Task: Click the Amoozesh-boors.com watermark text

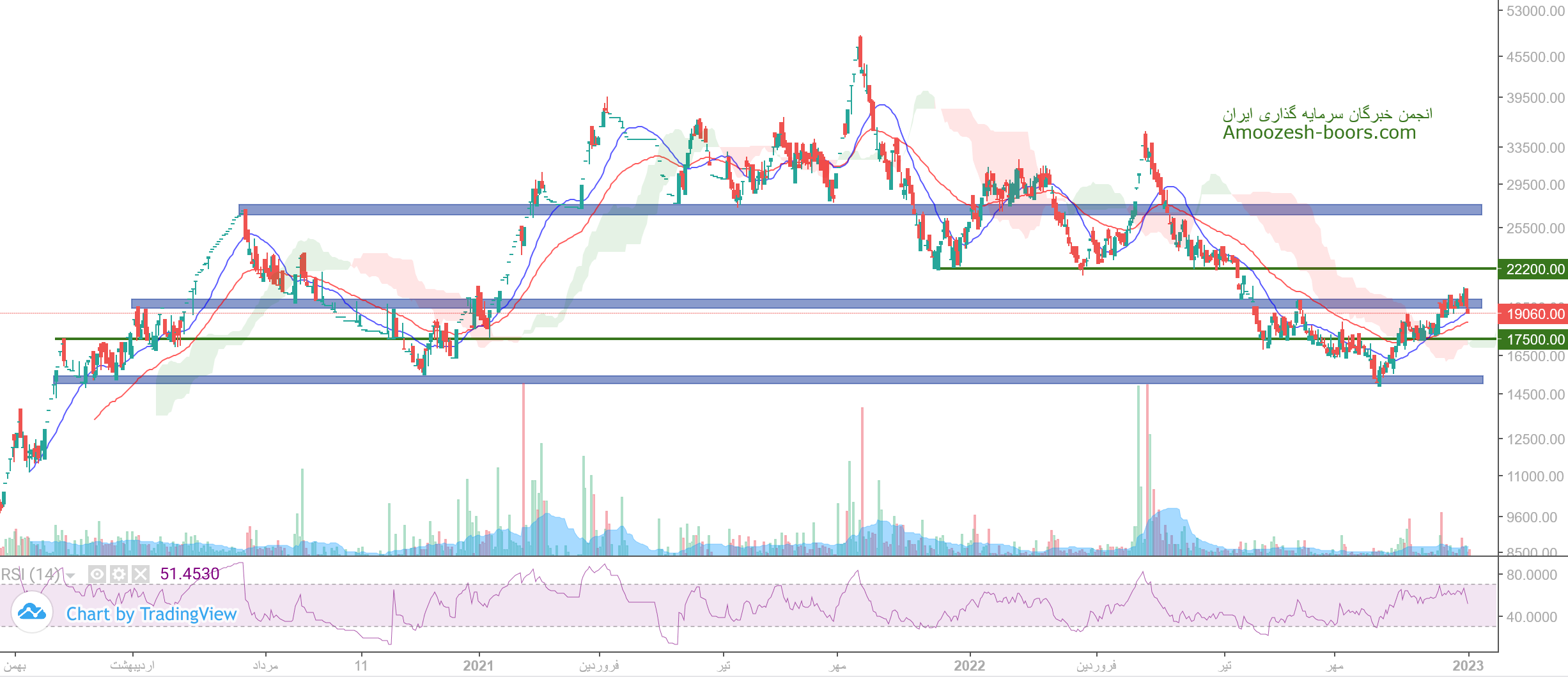Action: pos(1319,132)
